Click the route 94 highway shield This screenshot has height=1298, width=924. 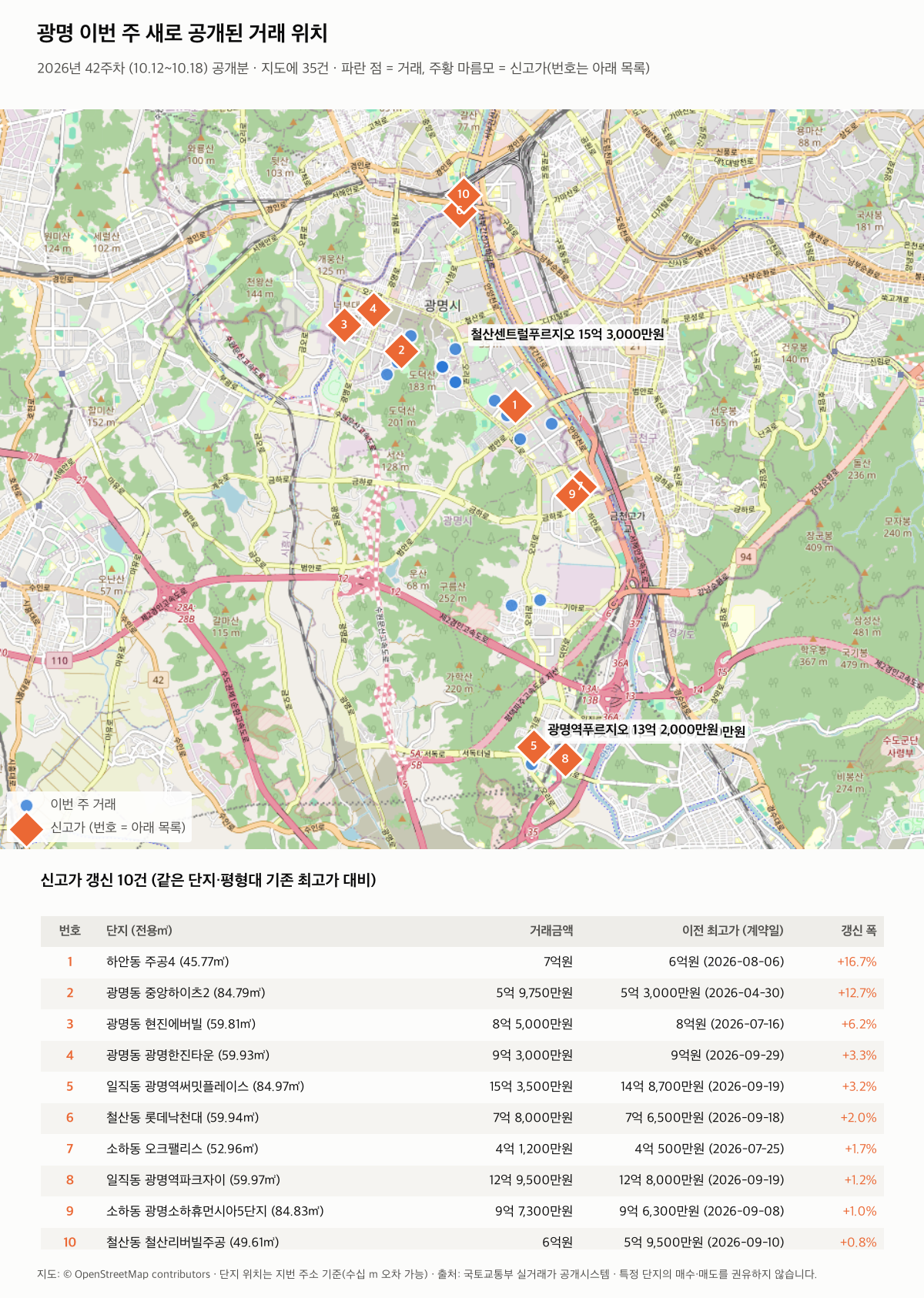[745, 557]
